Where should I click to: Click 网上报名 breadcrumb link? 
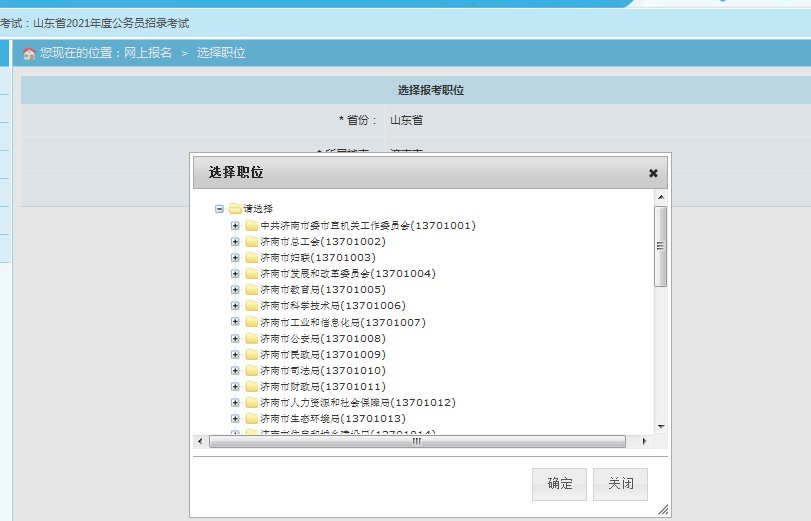(x=148, y=53)
